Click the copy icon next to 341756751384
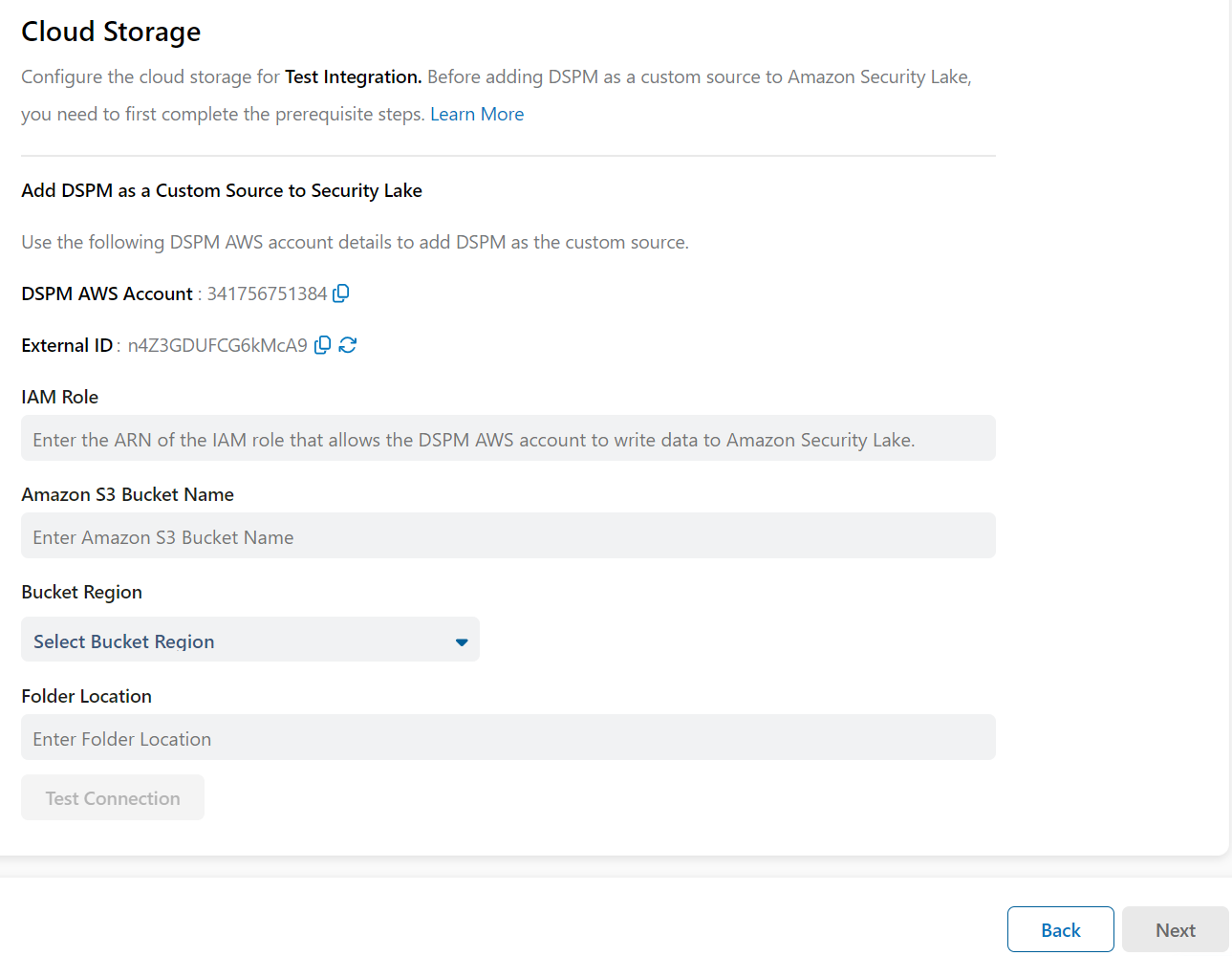The height and width of the screenshot is (956, 1232). (340, 294)
